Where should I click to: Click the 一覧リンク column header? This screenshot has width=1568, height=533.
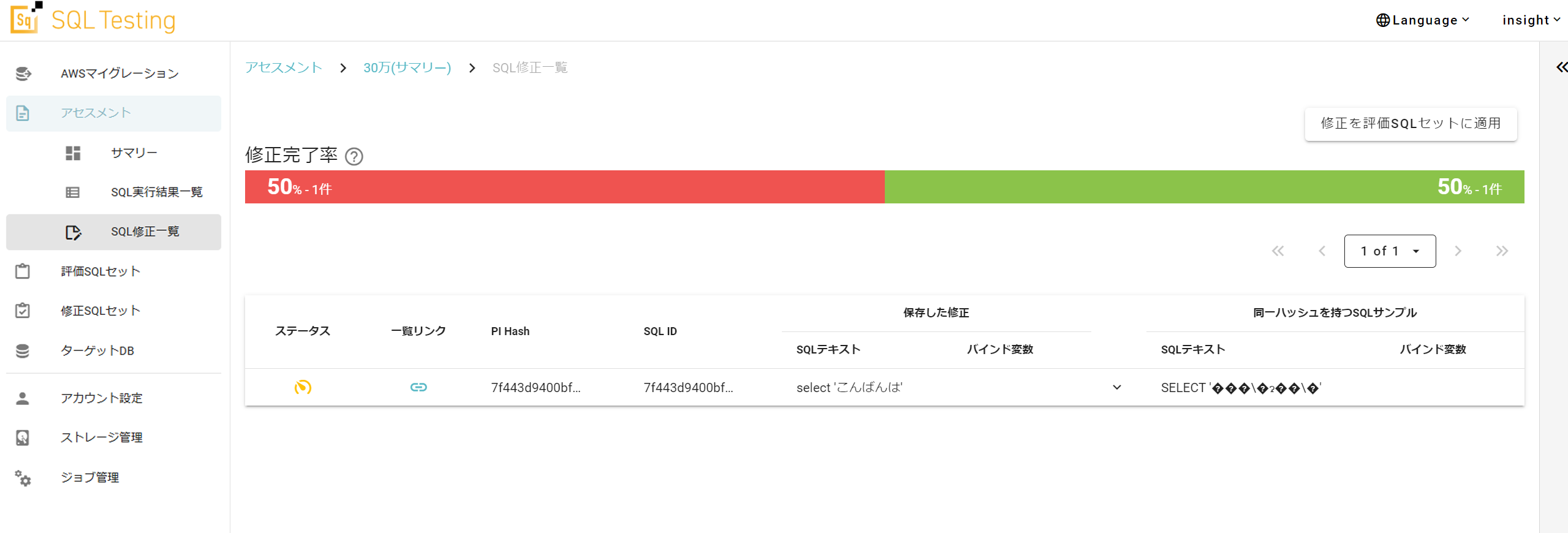(419, 331)
